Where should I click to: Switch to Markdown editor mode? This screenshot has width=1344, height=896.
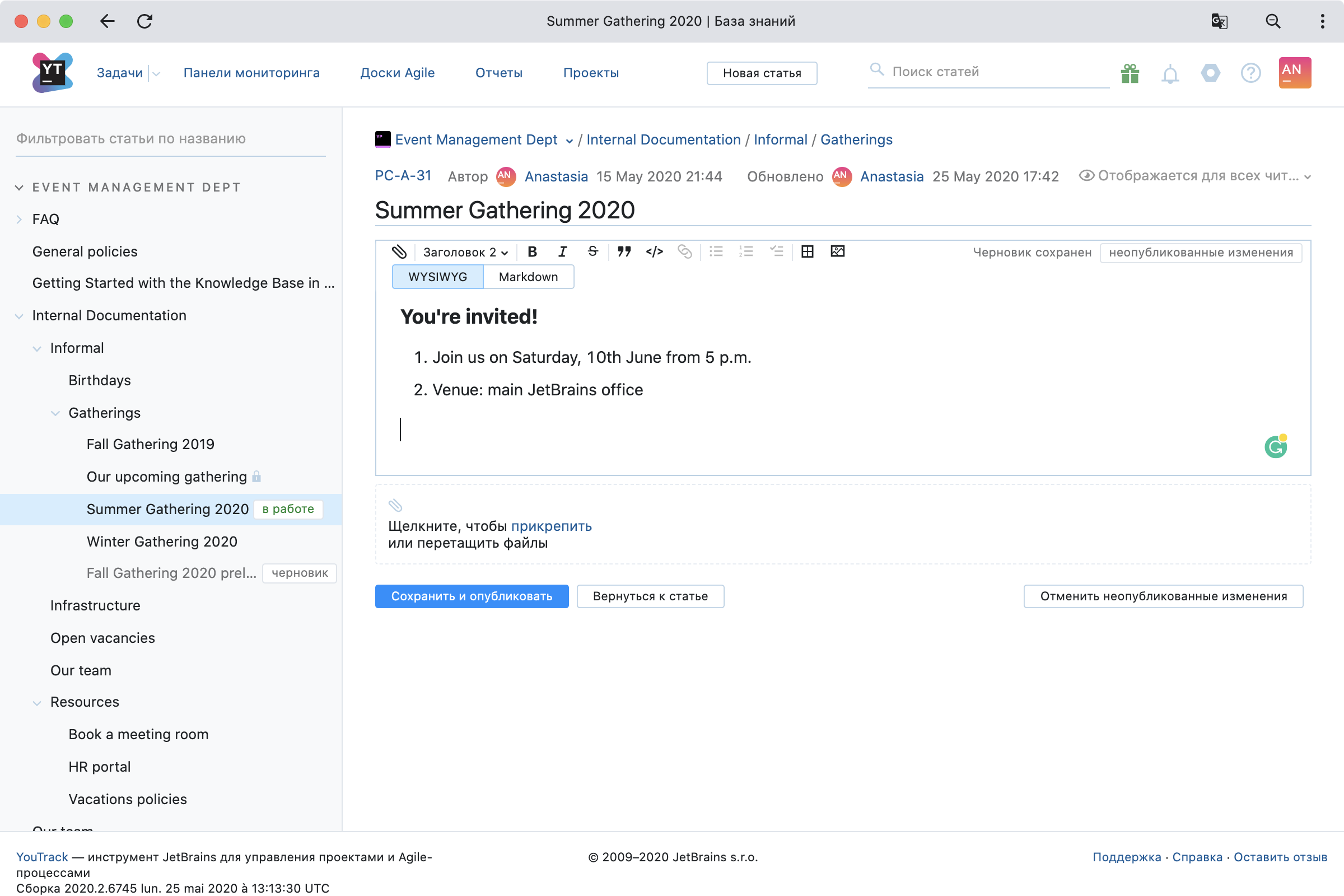coord(528,277)
